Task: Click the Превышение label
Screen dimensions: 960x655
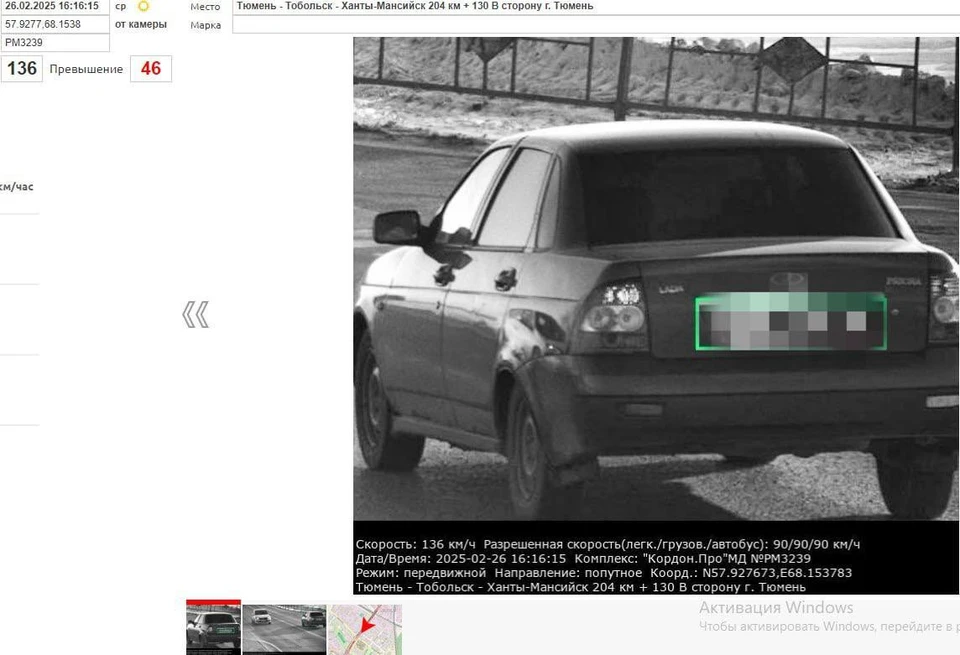Action: tap(86, 69)
